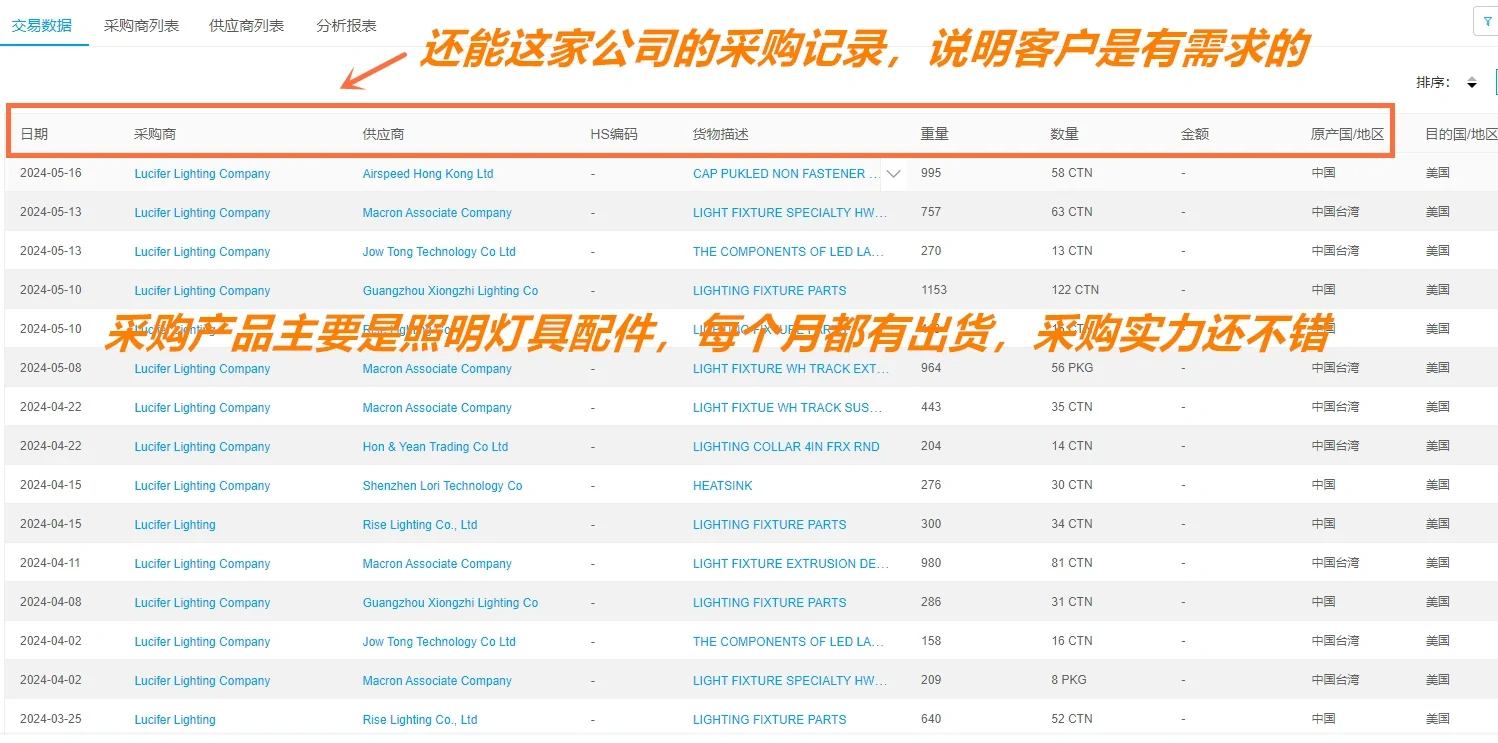Open supplier Airspeed Hong Kong Ltd

click(x=428, y=174)
